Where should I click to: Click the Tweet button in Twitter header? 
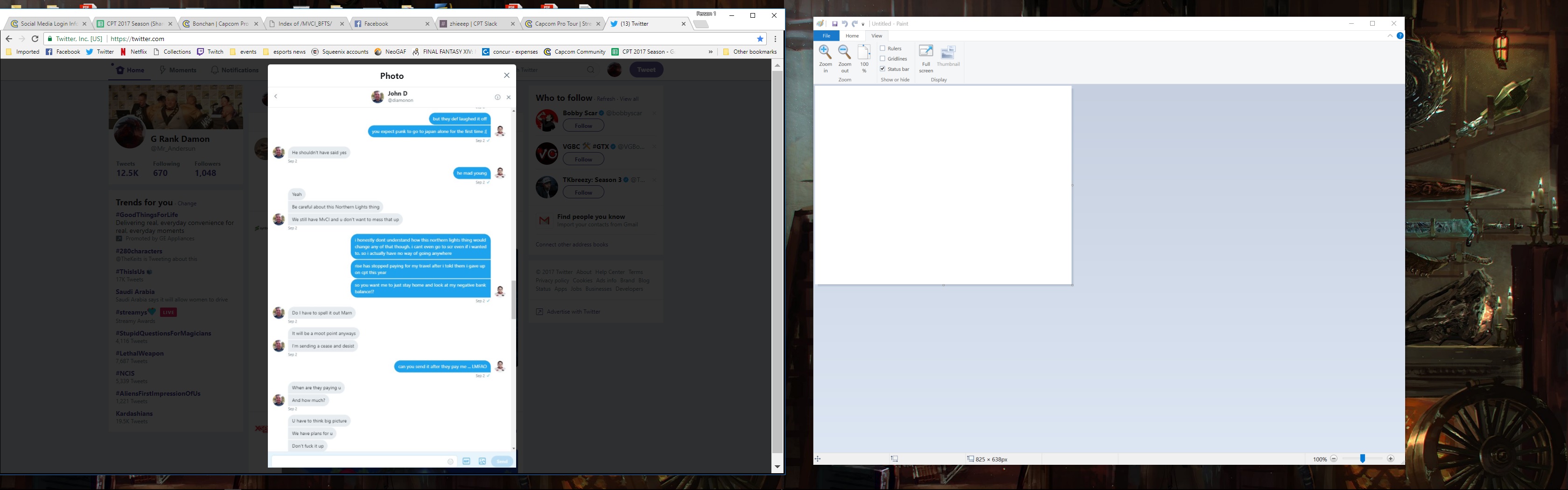pyautogui.click(x=646, y=70)
